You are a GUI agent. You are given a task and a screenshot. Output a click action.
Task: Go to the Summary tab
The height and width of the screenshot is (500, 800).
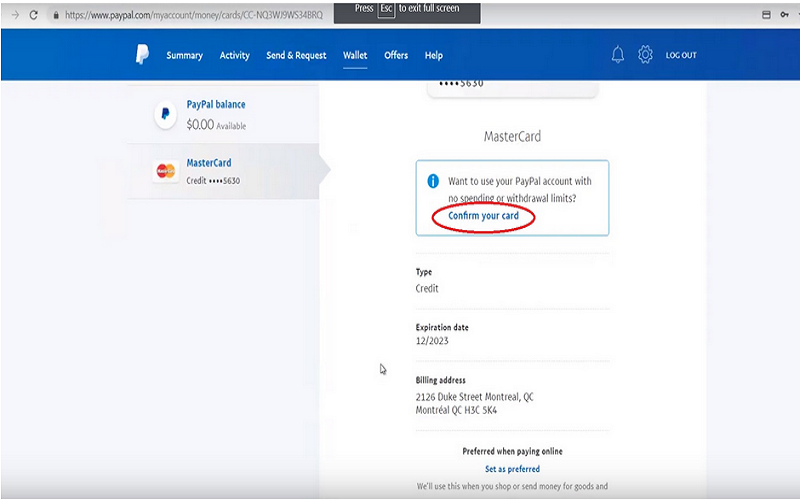pos(184,55)
